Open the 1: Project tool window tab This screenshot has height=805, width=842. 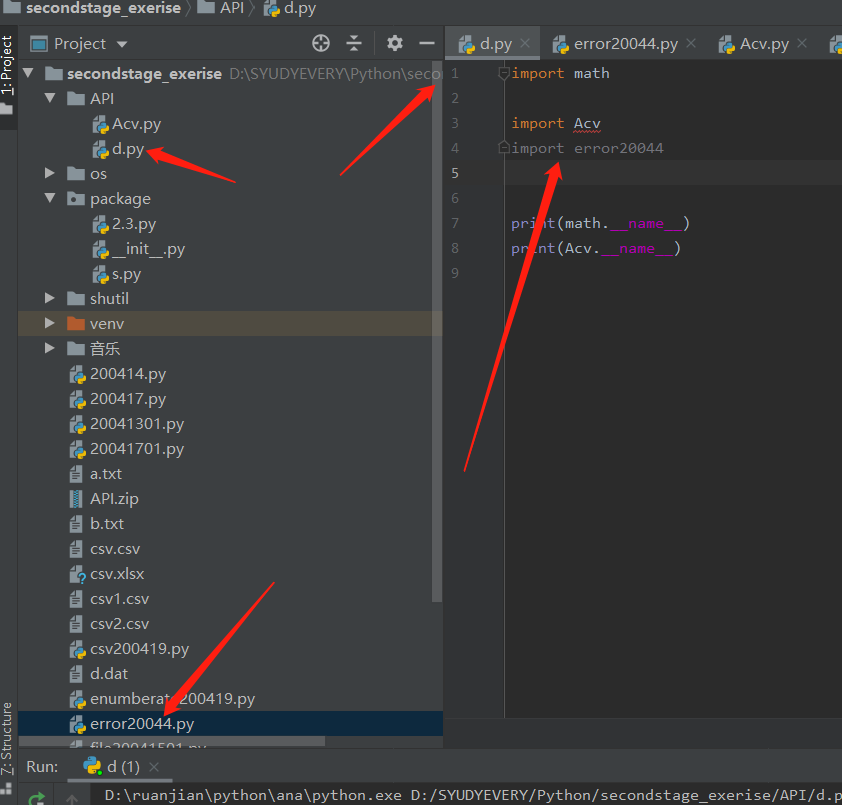(7, 75)
